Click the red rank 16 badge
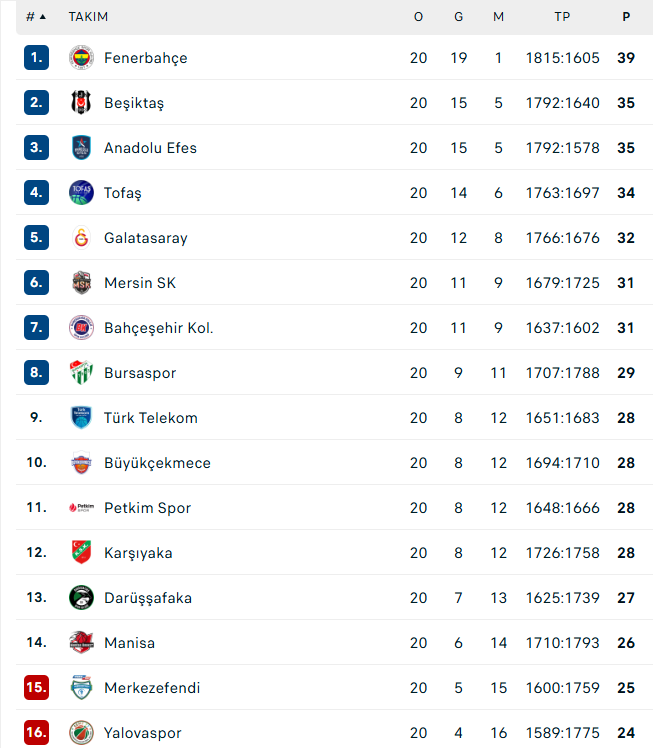The height and width of the screenshot is (748, 653). (x=36, y=732)
